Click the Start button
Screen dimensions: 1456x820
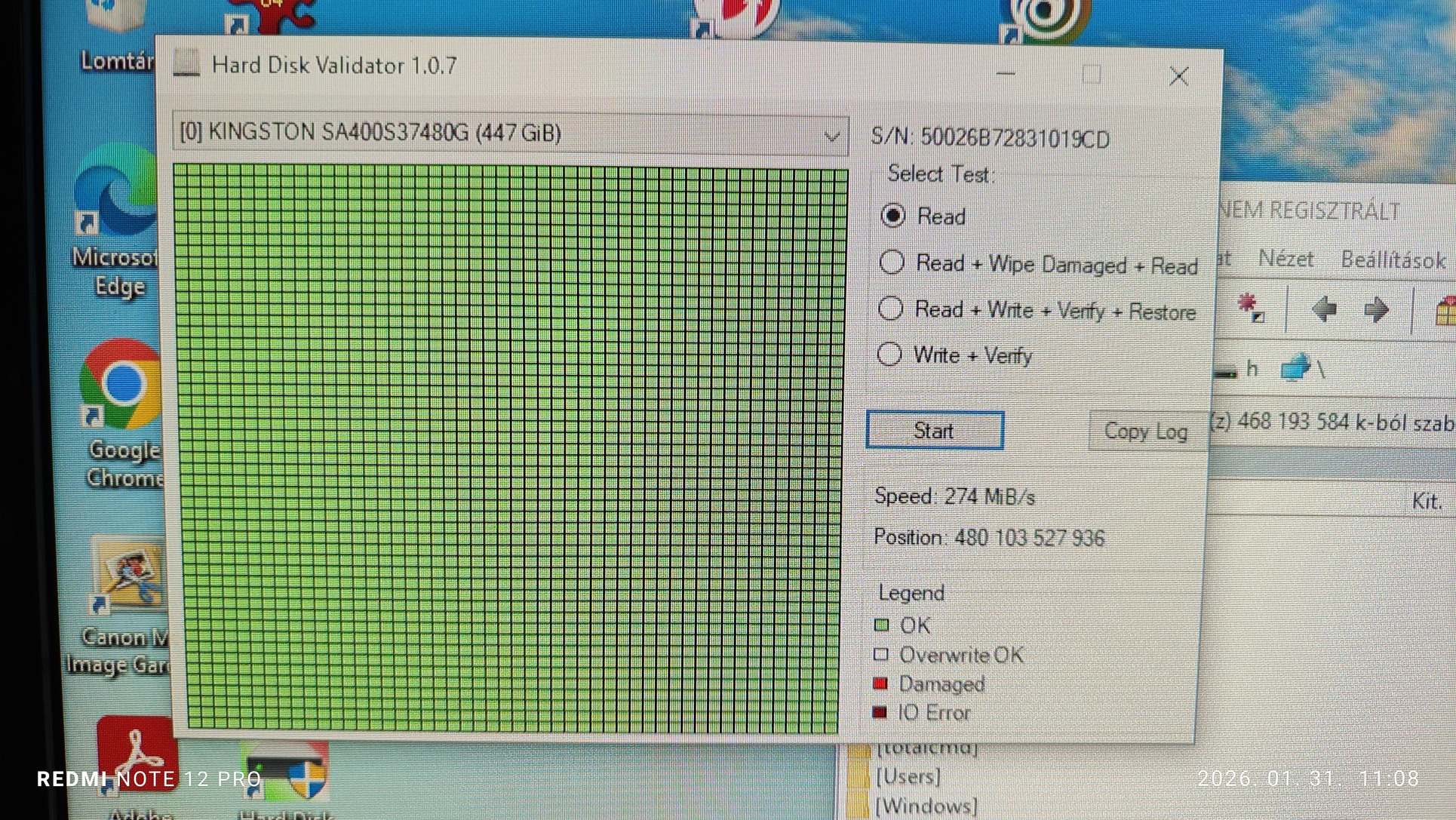tap(934, 431)
